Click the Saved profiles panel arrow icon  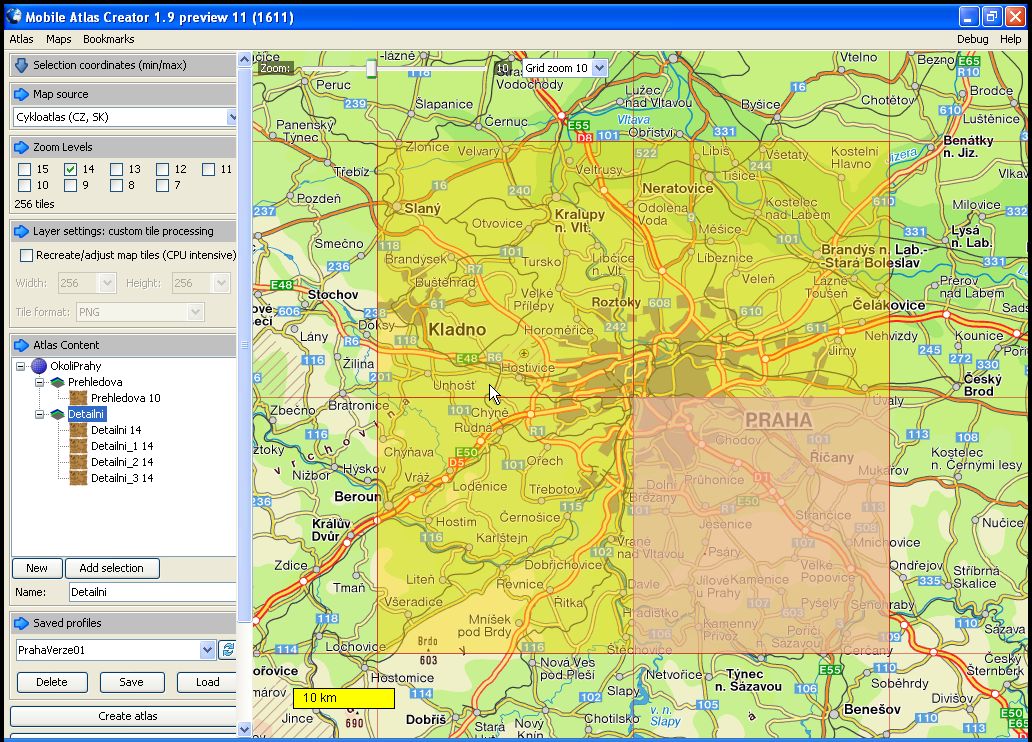coord(21,623)
